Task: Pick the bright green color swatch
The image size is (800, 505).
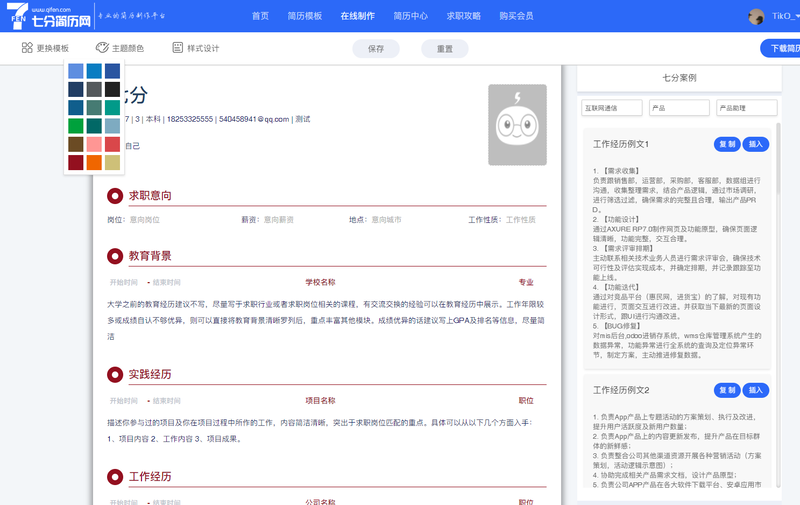Action: [x=76, y=126]
